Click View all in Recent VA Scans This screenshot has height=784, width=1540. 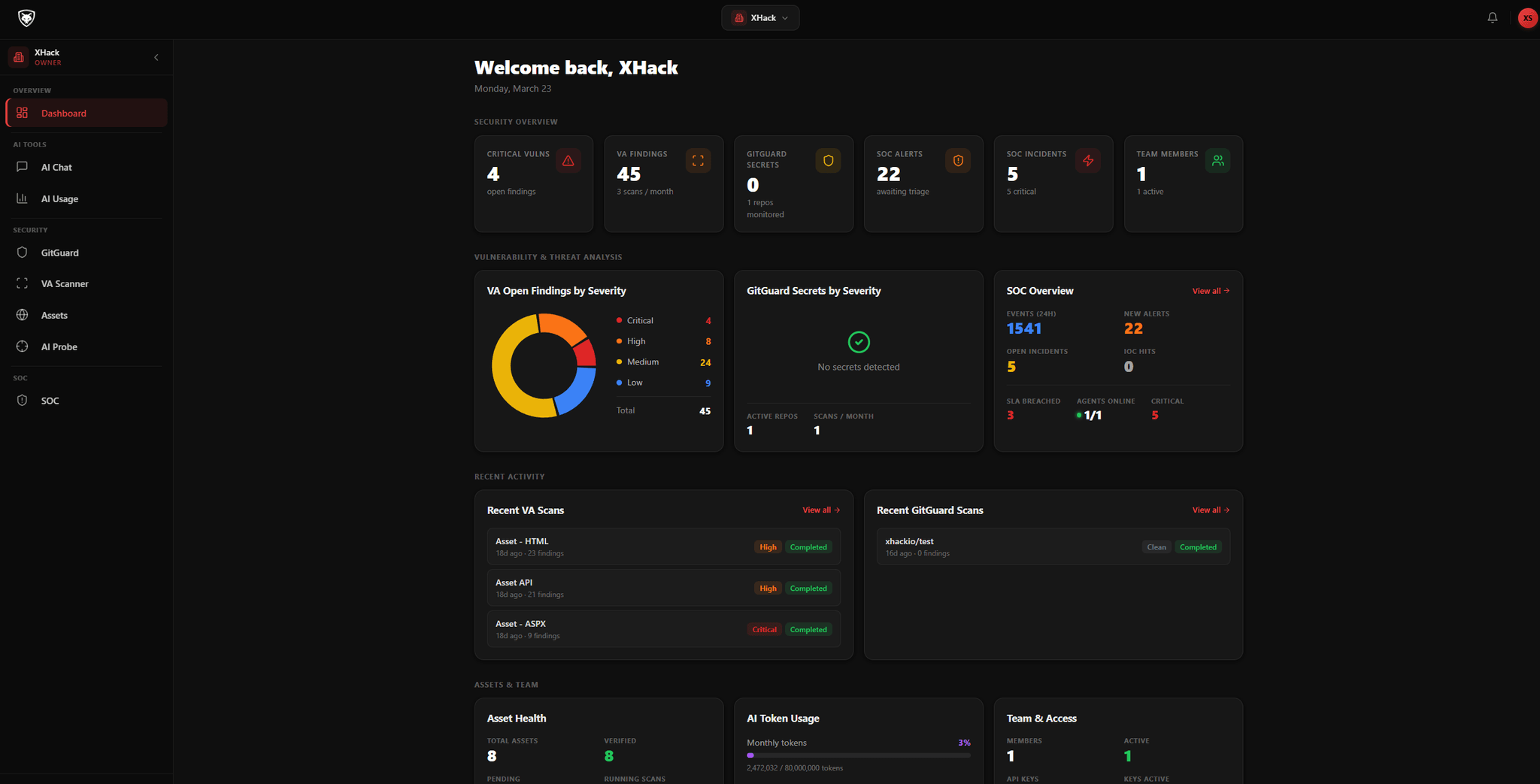pos(821,510)
